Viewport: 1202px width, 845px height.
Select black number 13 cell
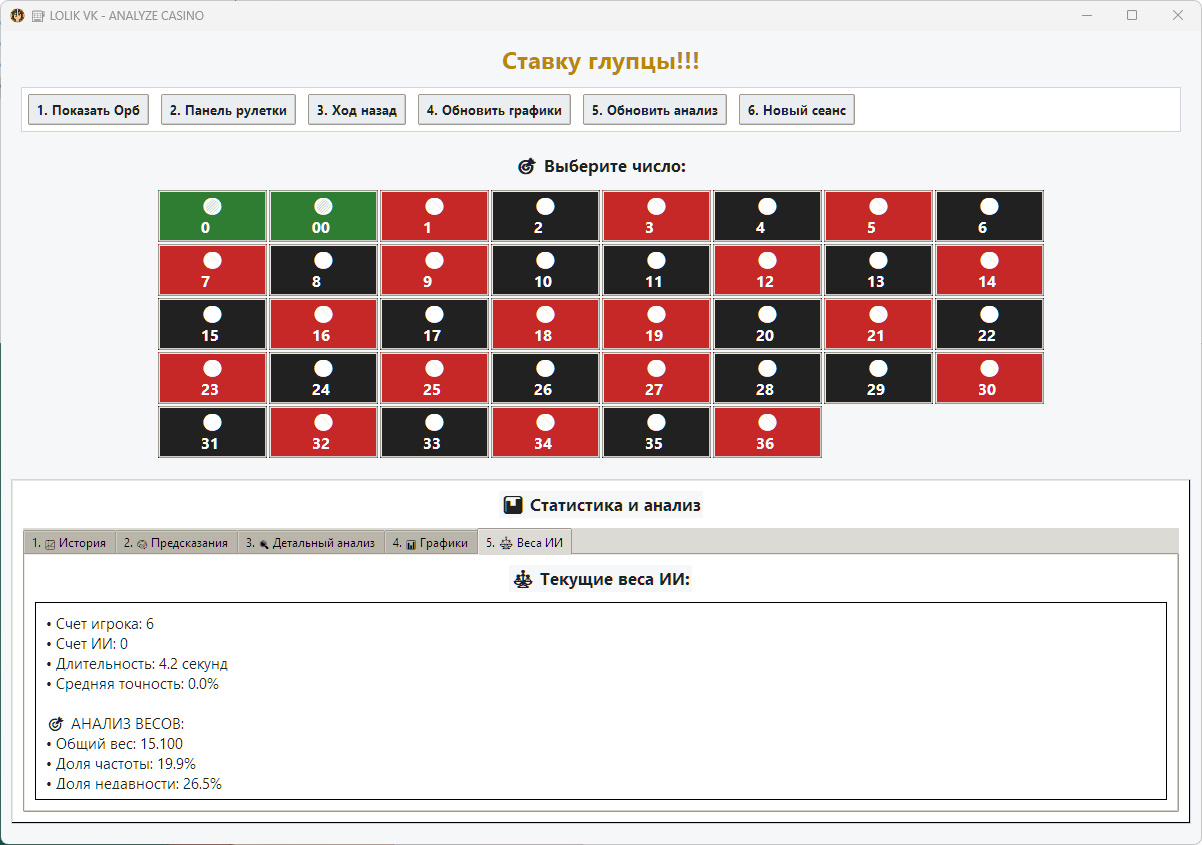click(878, 270)
